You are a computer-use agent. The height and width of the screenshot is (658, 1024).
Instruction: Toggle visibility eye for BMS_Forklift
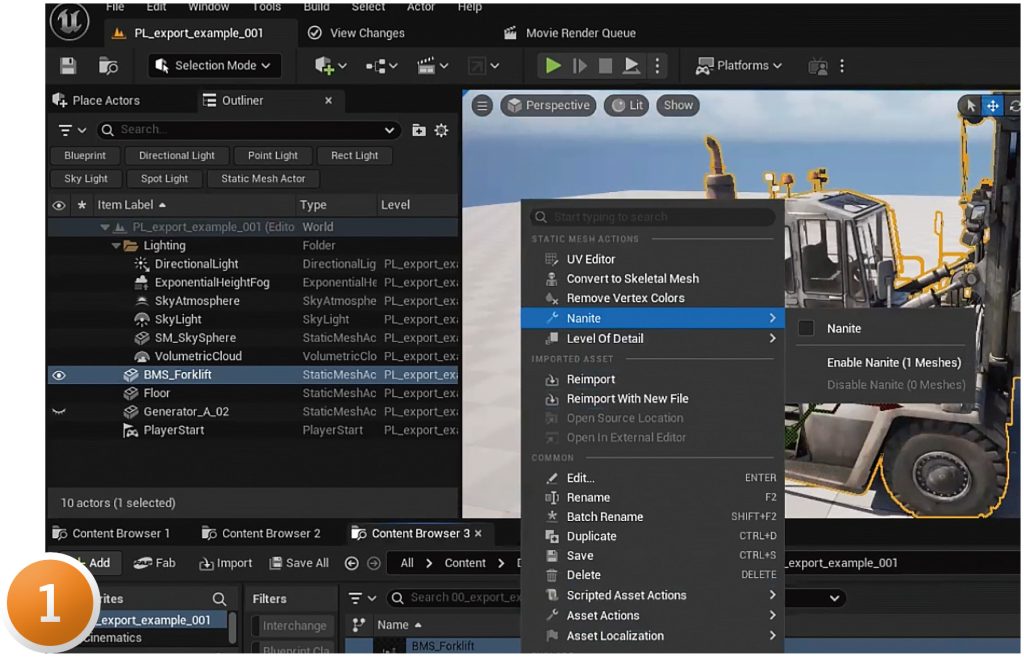coord(59,375)
